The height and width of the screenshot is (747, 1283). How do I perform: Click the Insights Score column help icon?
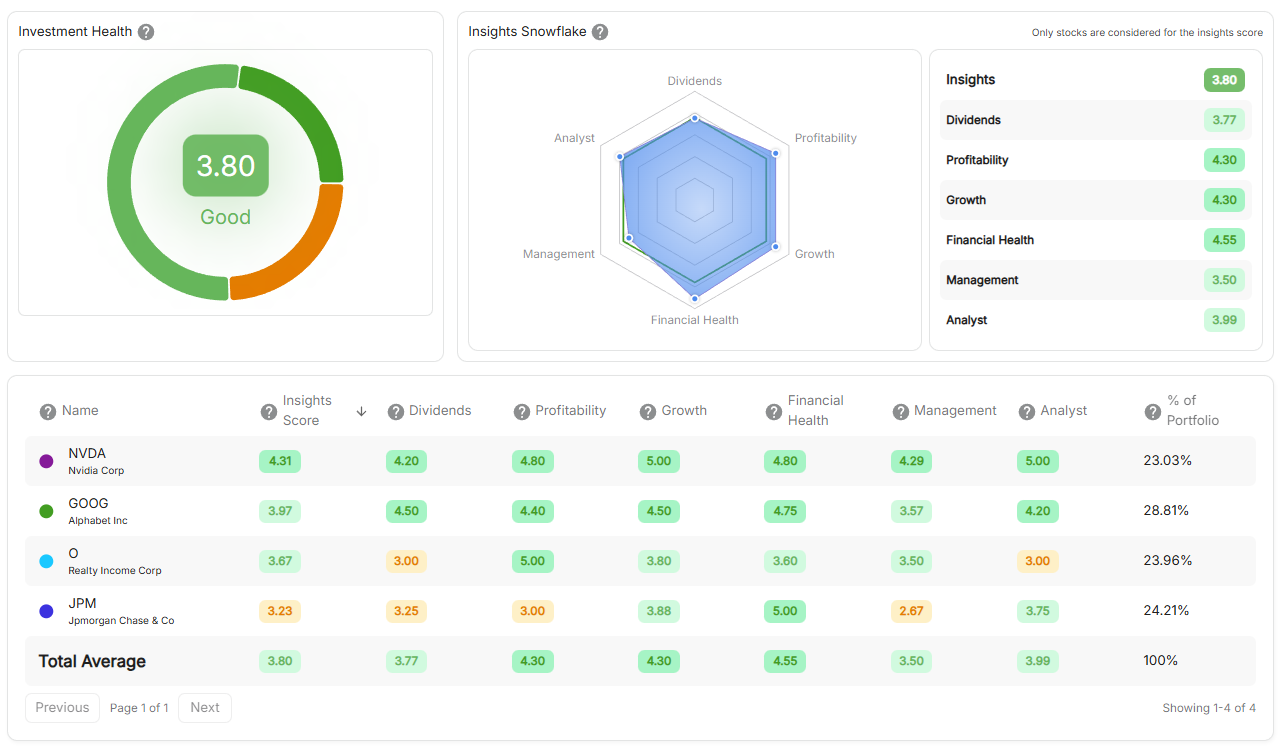(268, 411)
